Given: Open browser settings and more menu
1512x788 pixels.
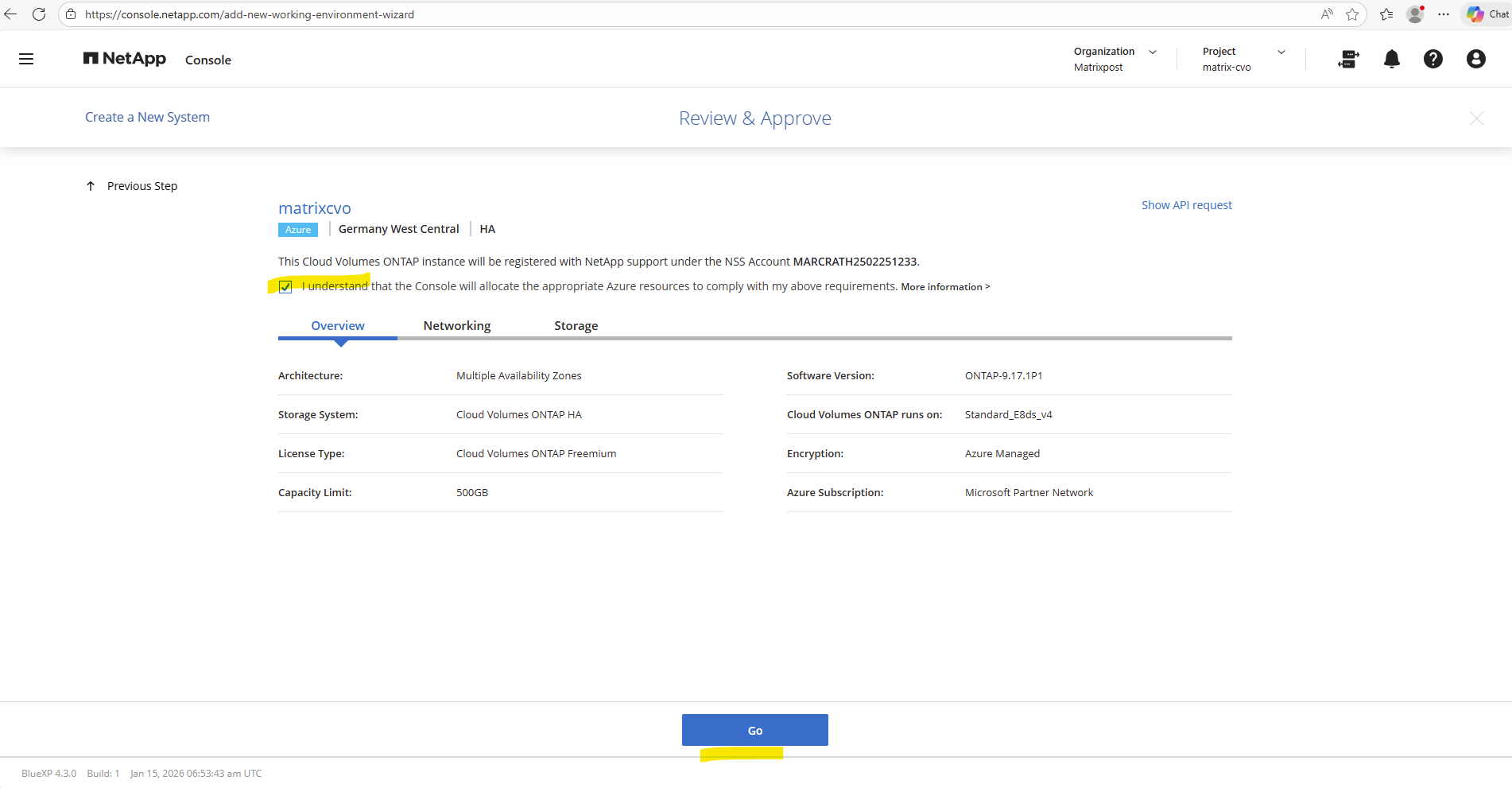Looking at the screenshot, I should (x=1444, y=14).
